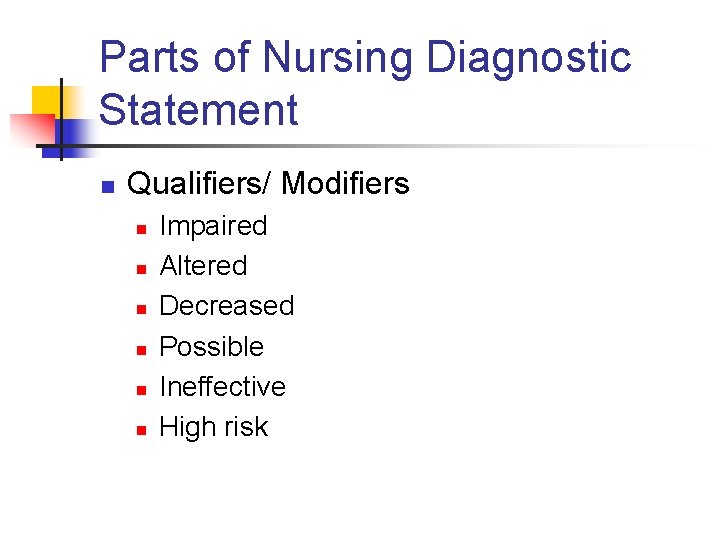
Task: Select the 'Impaired' list item
Action: coord(214,226)
